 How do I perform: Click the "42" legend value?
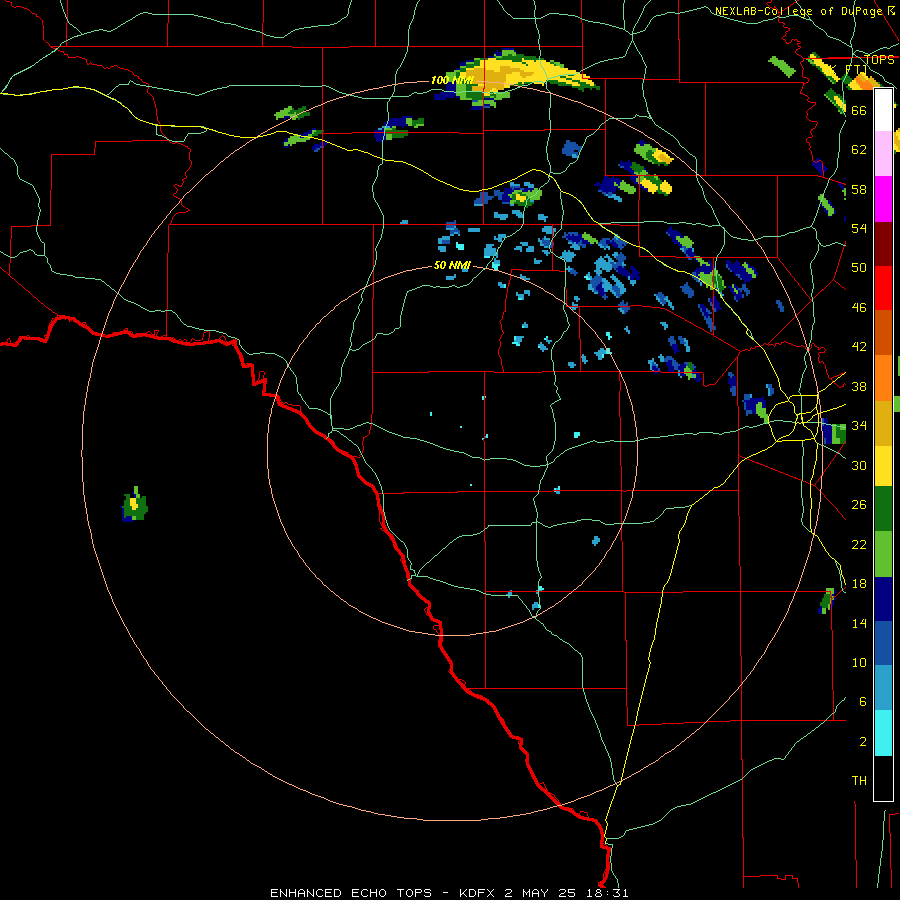[859, 347]
